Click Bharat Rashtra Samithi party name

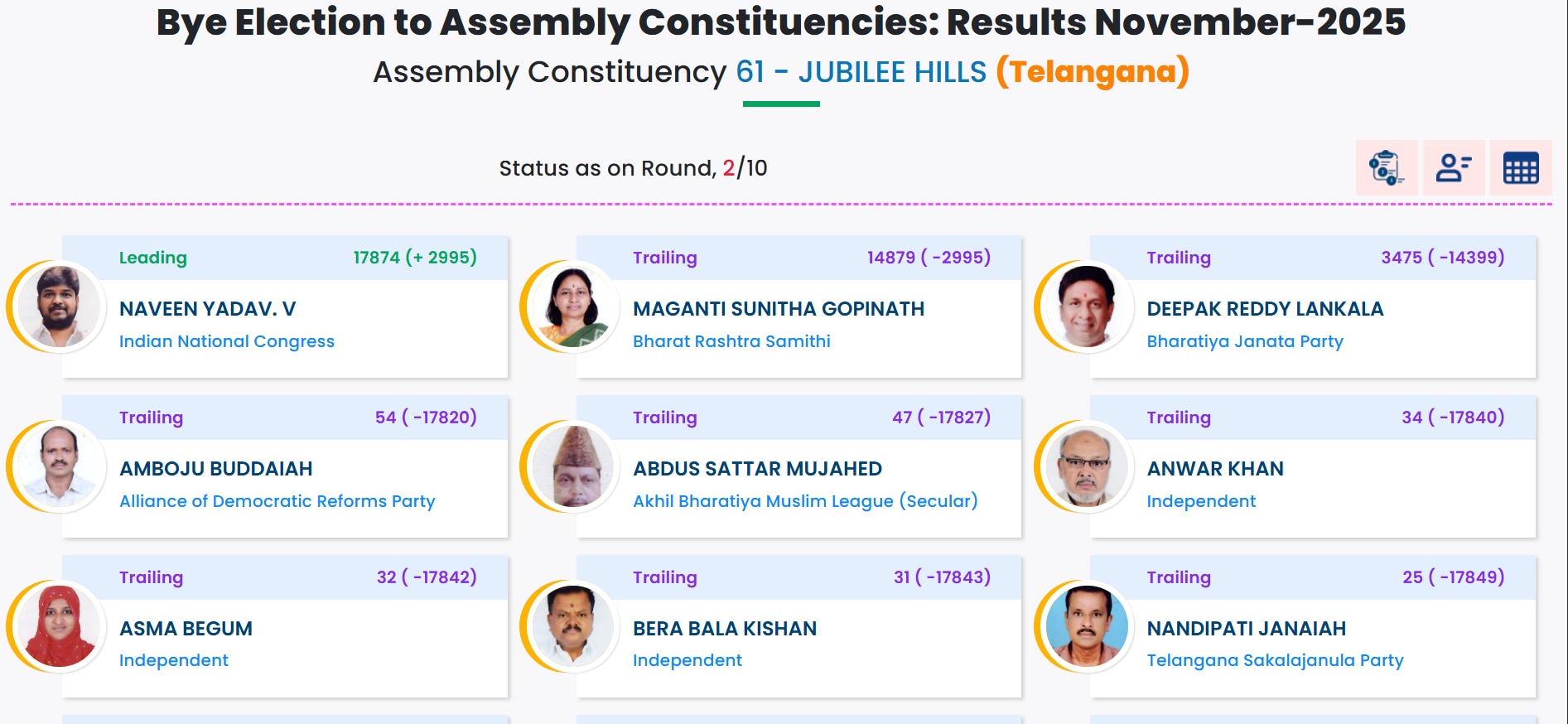point(731,341)
